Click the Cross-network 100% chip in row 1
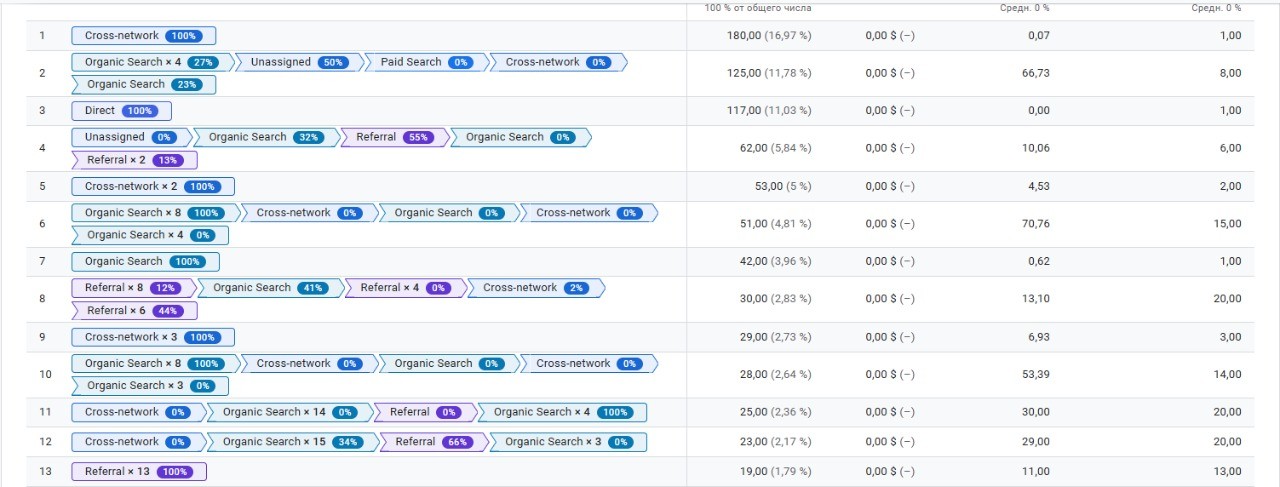1280x487 pixels. tap(143, 36)
